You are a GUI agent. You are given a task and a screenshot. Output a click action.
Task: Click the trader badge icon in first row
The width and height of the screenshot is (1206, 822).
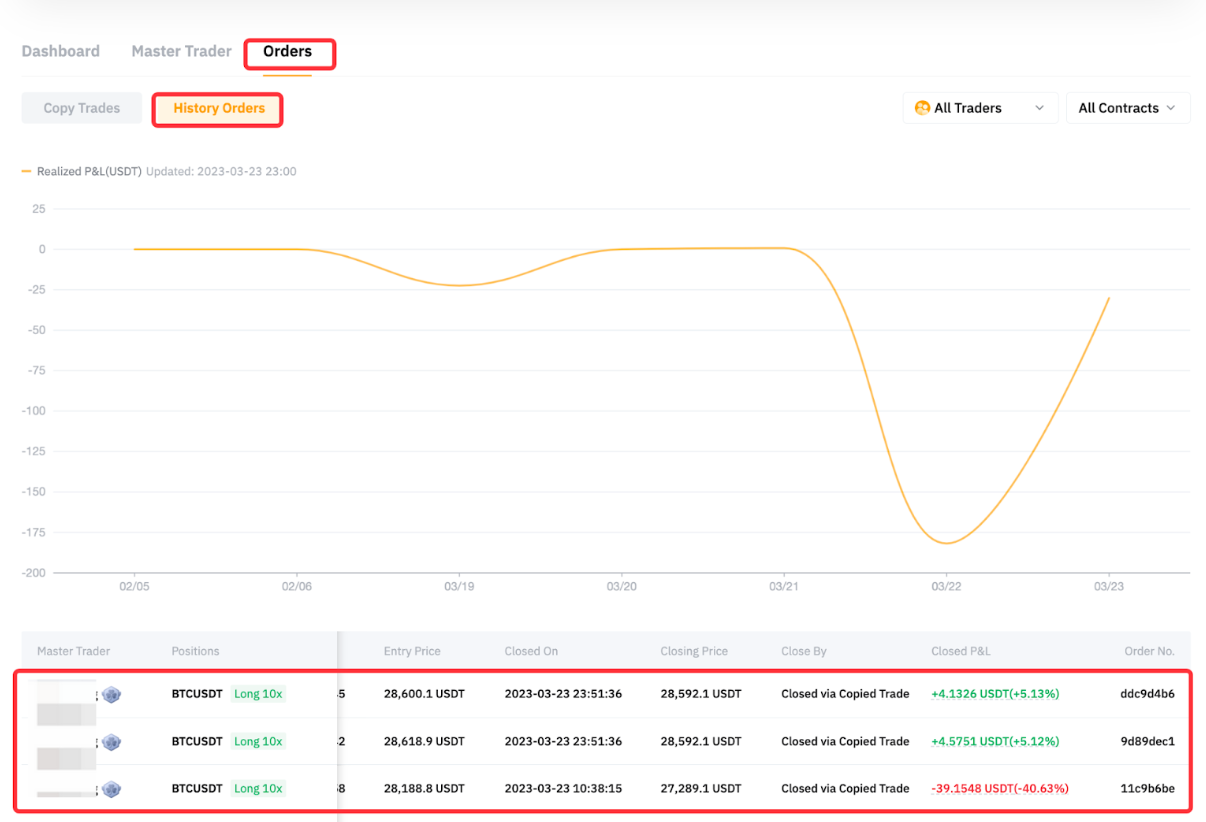(x=111, y=694)
